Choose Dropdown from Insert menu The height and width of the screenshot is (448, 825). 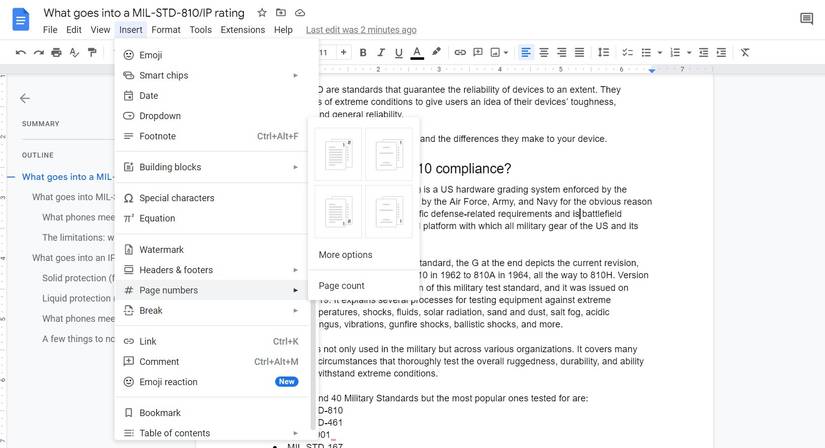coord(211,116)
